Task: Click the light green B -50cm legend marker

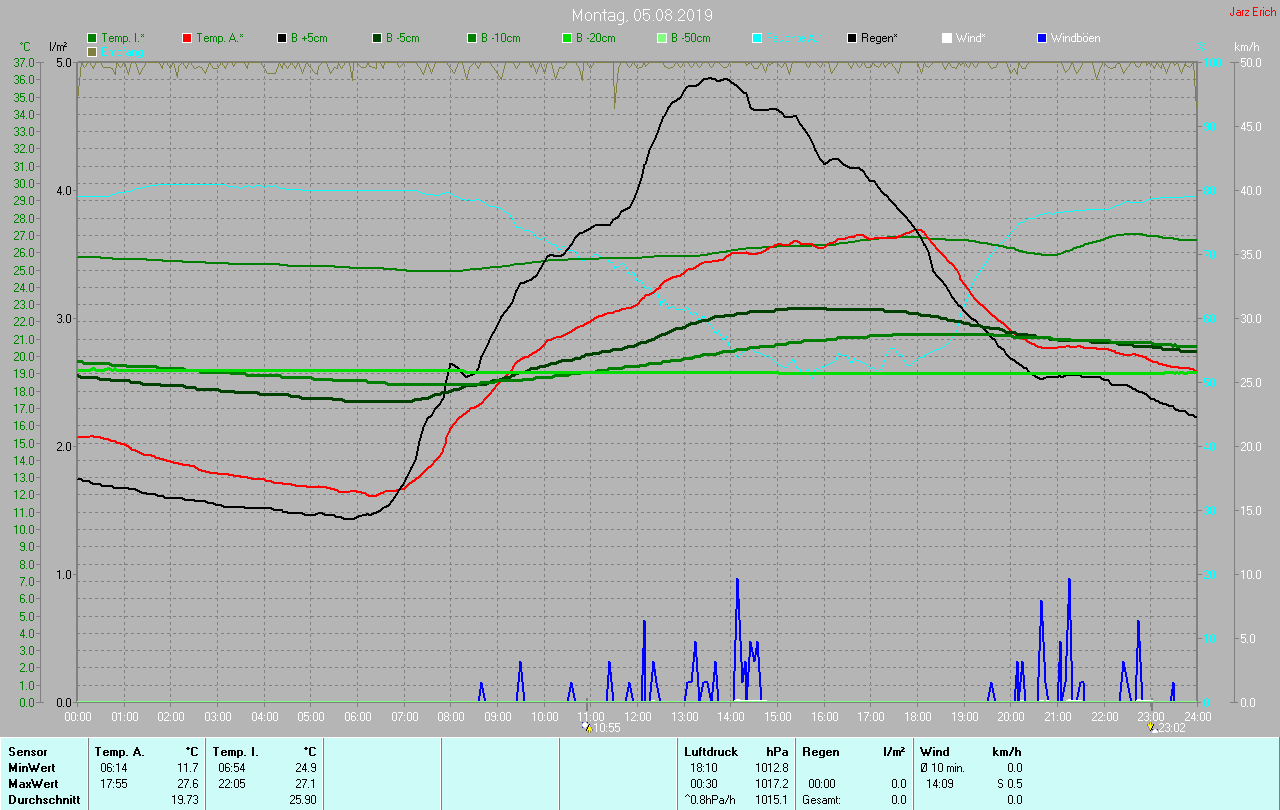Action: pyautogui.click(x=662, y=38)
